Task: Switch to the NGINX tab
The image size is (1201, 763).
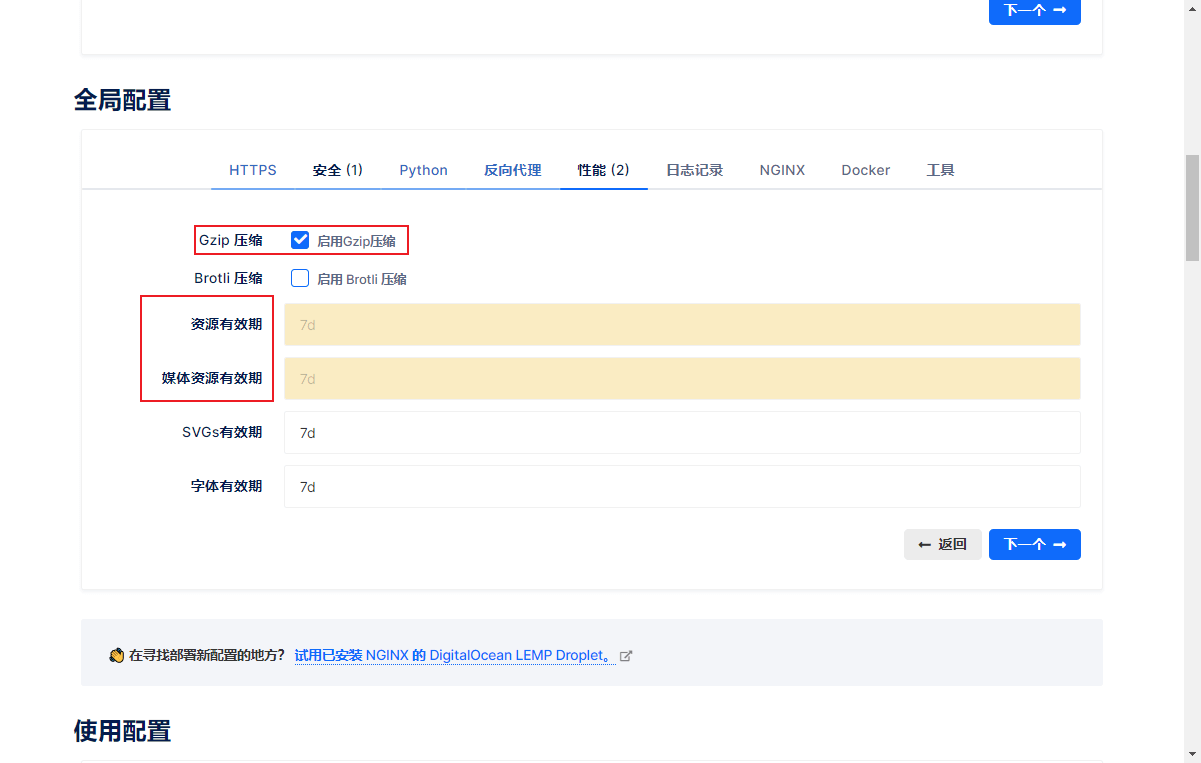Action: [782, 170]
